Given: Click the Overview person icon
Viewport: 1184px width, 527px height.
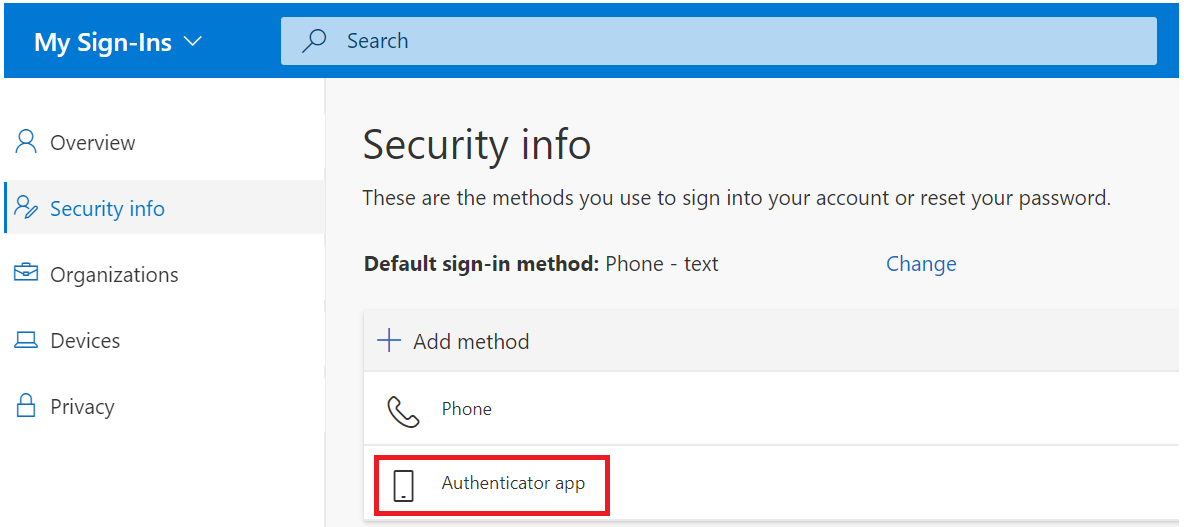Looking at the screenshot, I should point(26,142).
